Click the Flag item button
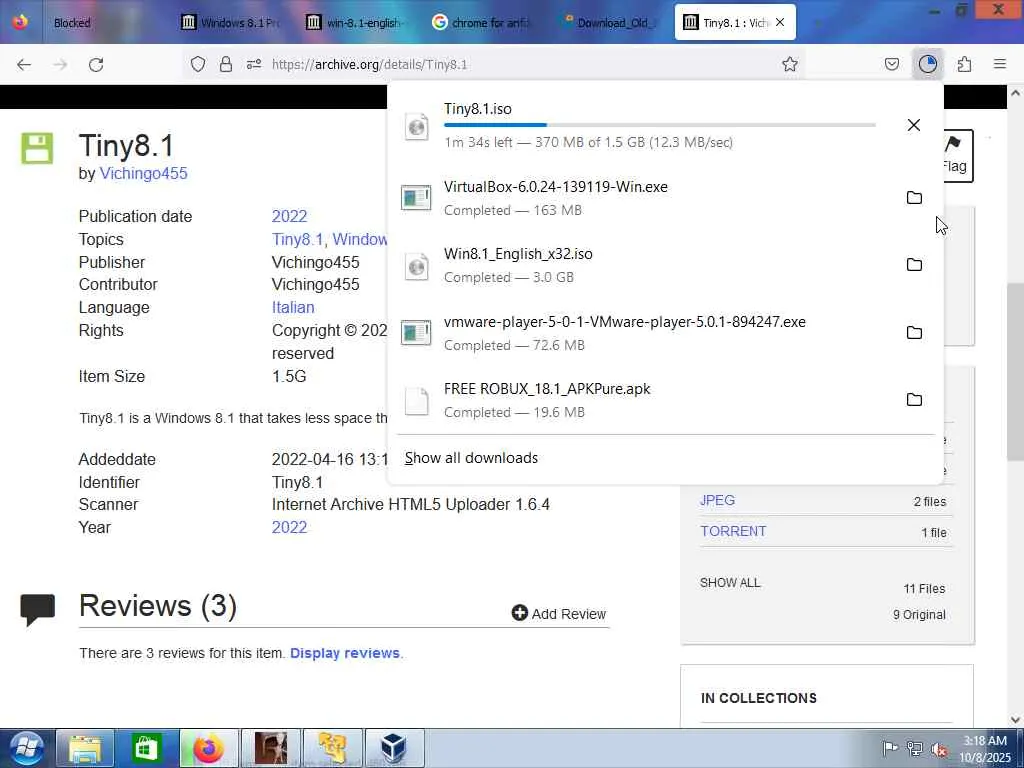This screenshot has height=768, width=1024. click(957, 155)
